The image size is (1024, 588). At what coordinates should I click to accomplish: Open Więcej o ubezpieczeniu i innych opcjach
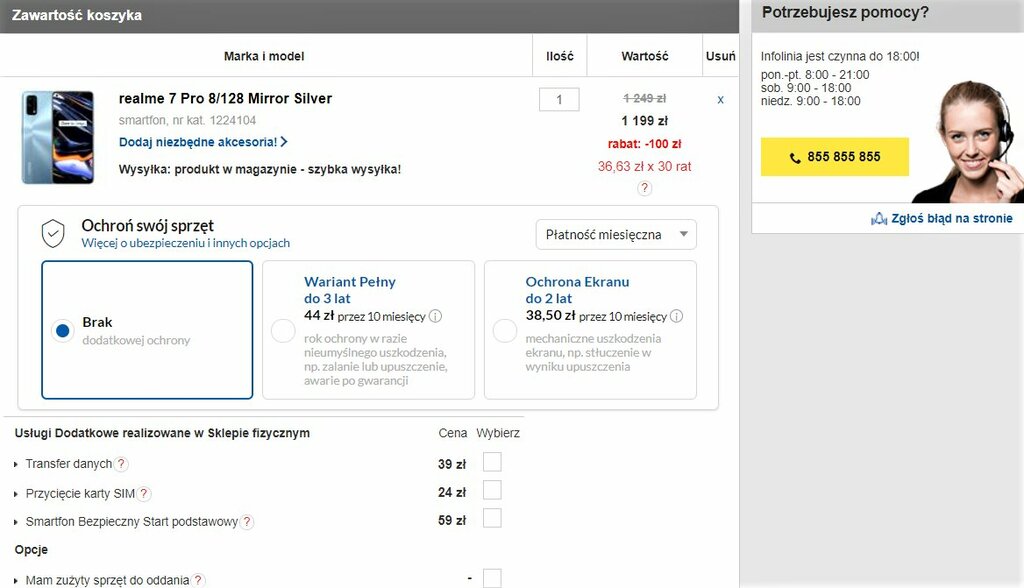185,243
